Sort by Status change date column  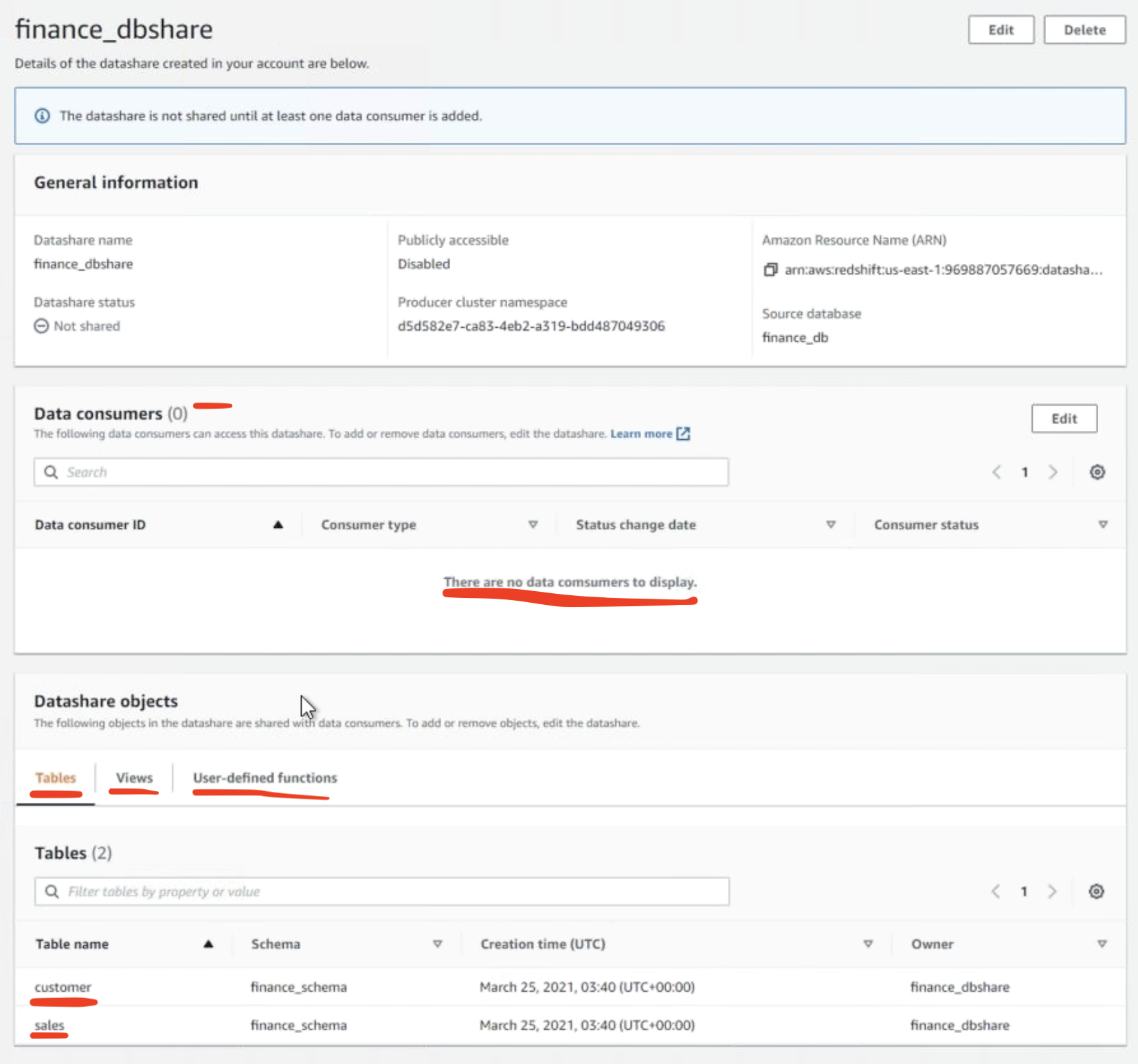(x=830, y=525)
